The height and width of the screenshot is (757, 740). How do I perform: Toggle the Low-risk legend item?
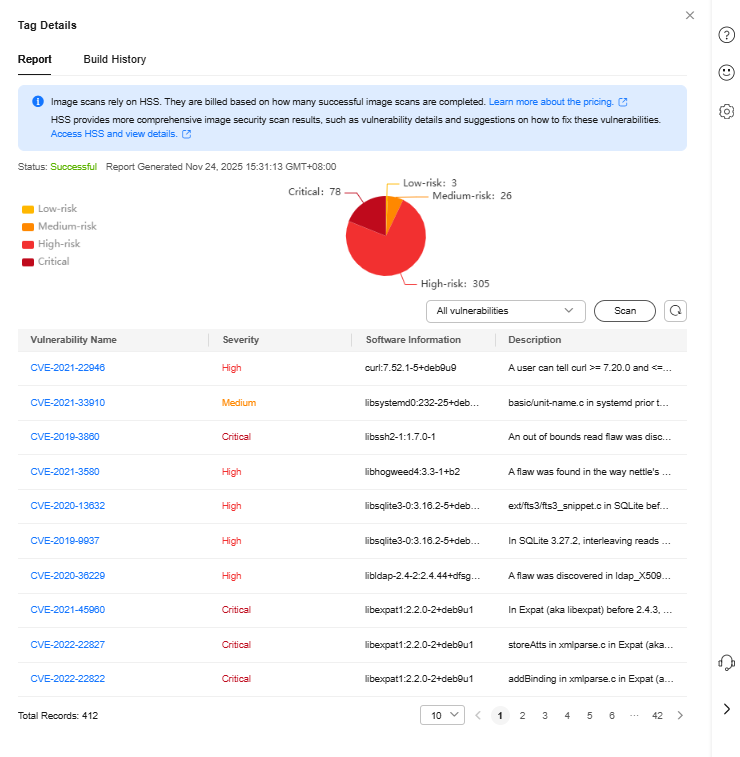pos(49,209)
